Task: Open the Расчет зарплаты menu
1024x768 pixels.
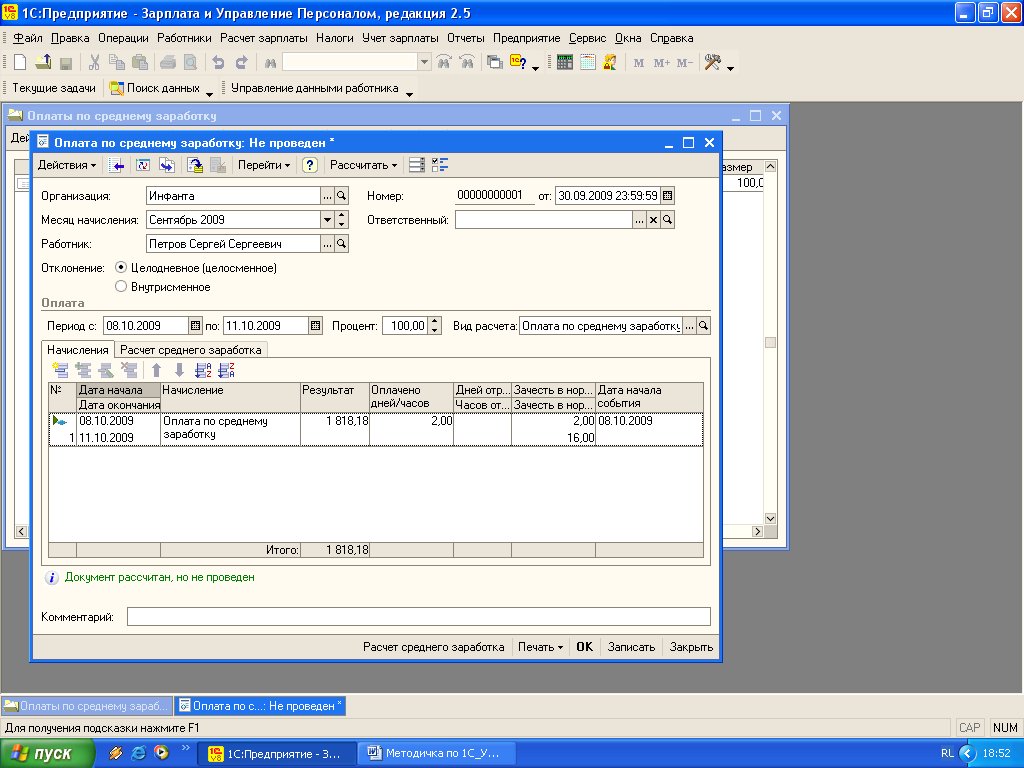Action: (263, 38)
